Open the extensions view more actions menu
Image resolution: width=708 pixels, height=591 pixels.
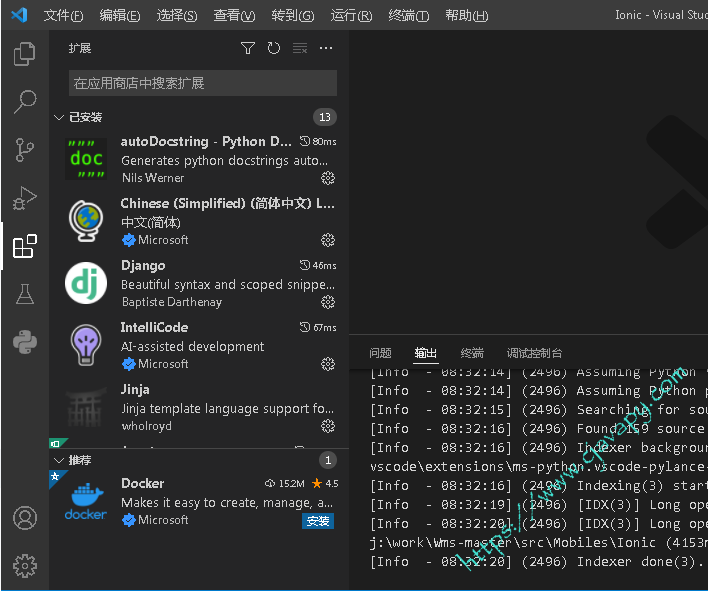click(x=326, y=48)
